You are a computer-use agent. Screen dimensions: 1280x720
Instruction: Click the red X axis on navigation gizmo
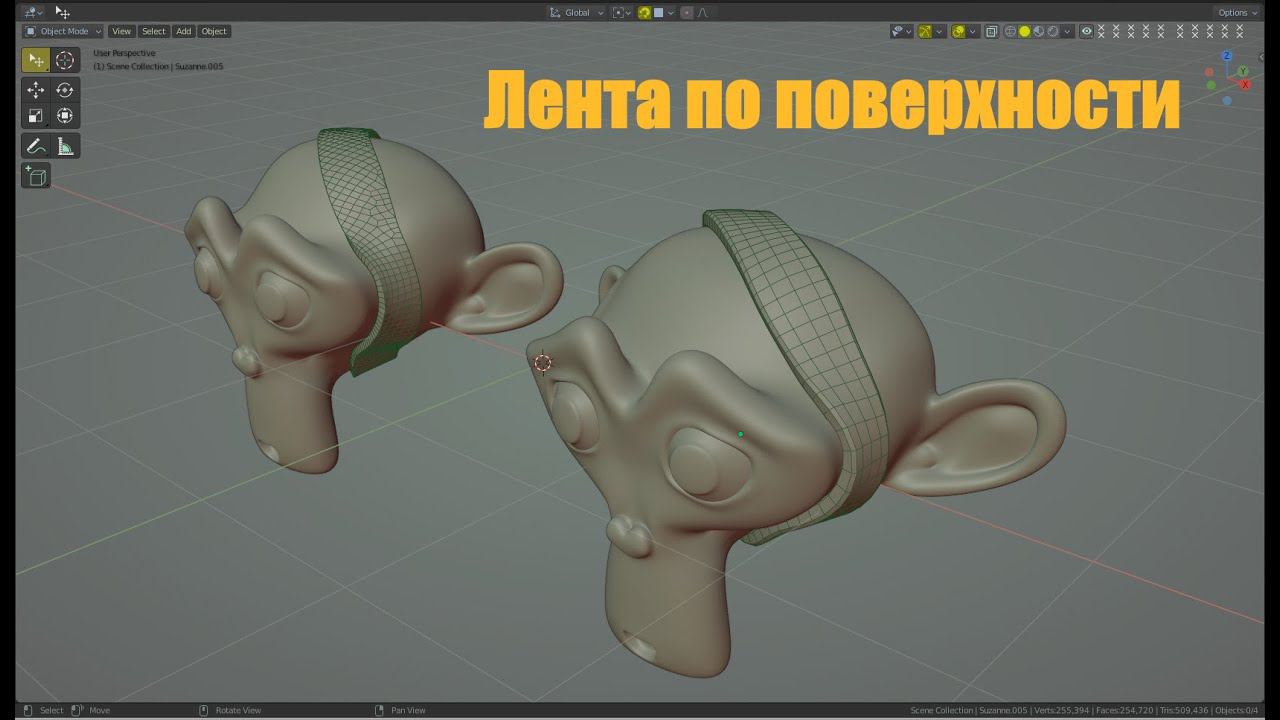(x=1246, y=85)
